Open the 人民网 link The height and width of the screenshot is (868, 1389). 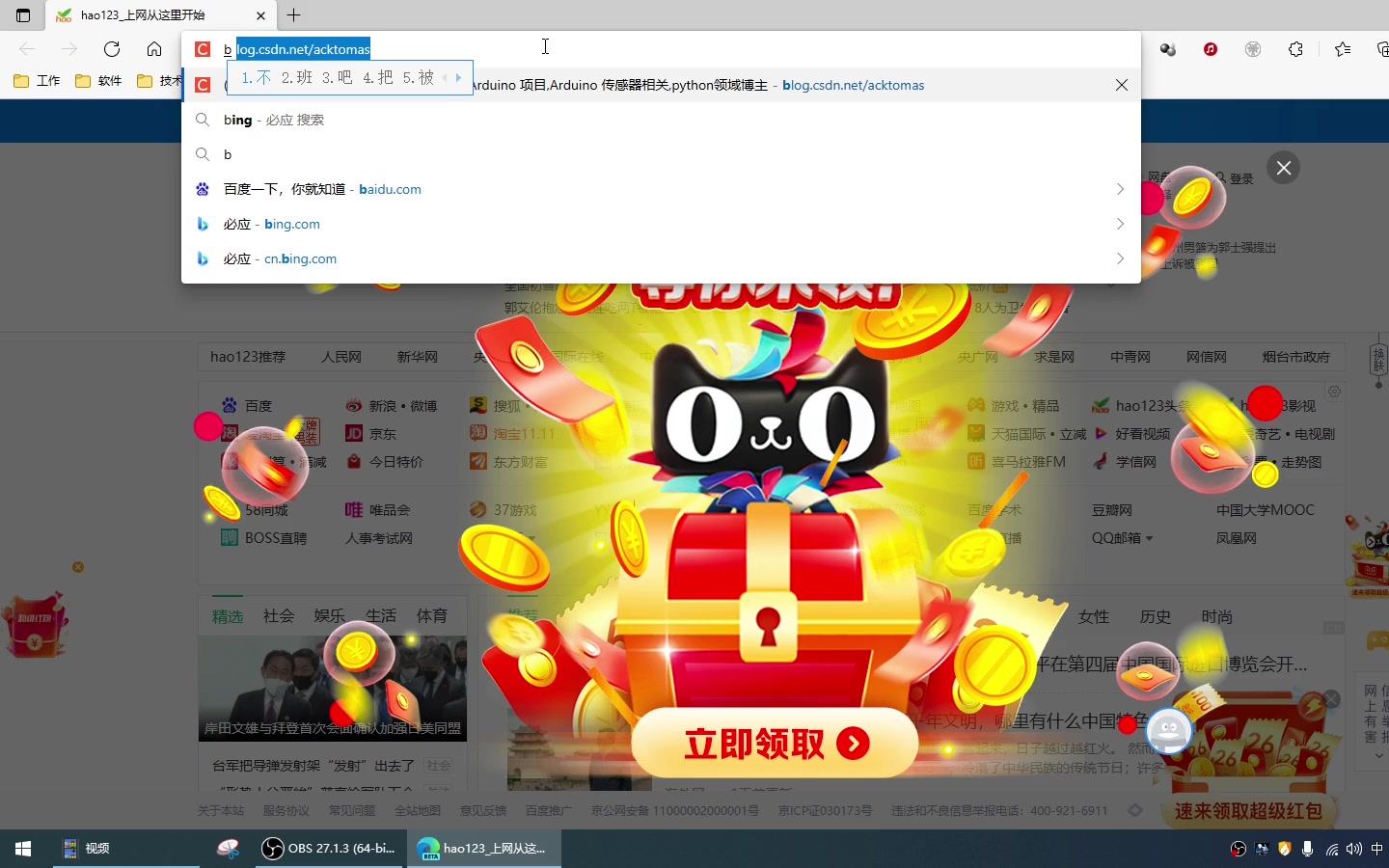(341, 357)
